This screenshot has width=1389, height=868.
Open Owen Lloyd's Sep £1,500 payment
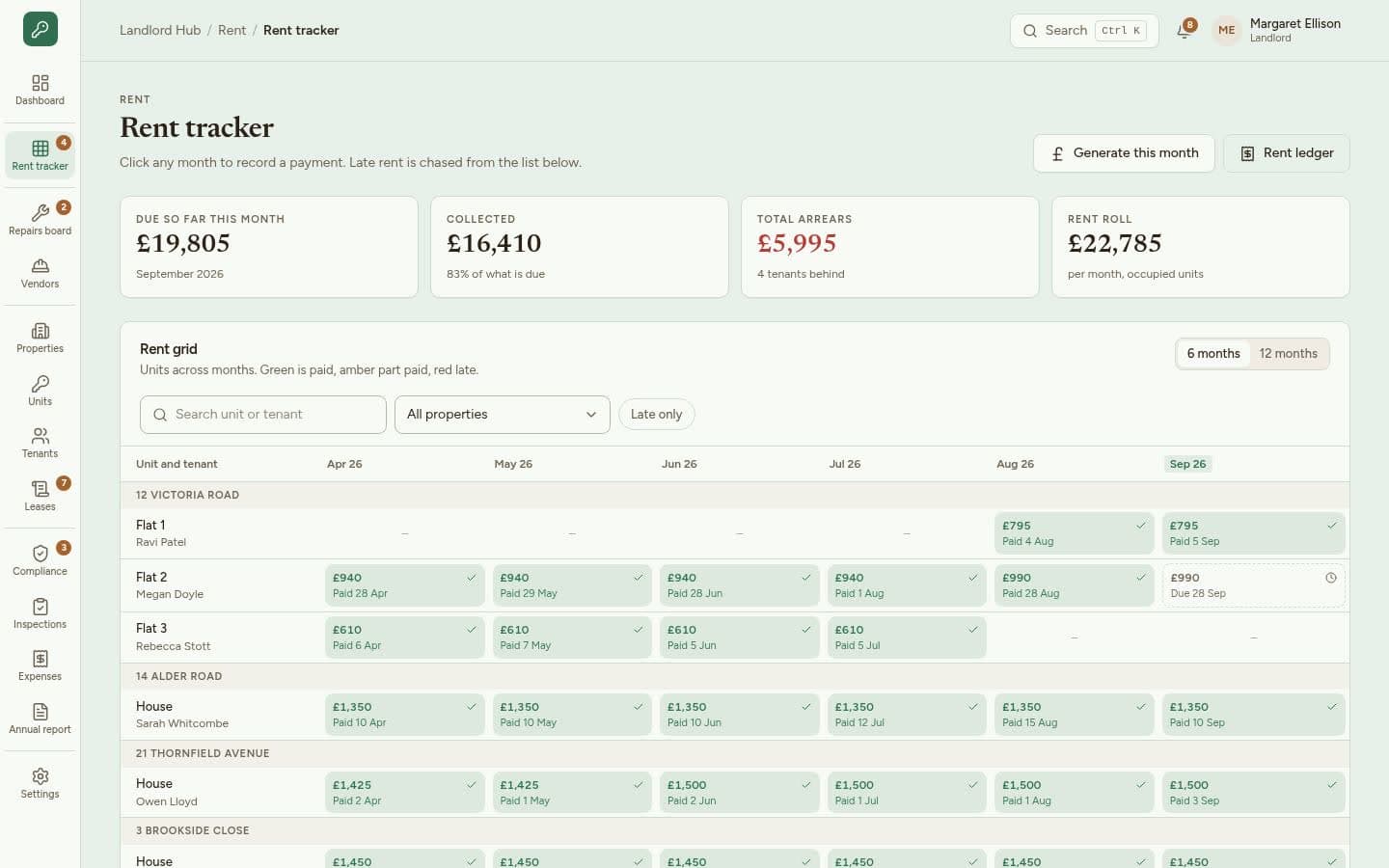(1253, 793)
